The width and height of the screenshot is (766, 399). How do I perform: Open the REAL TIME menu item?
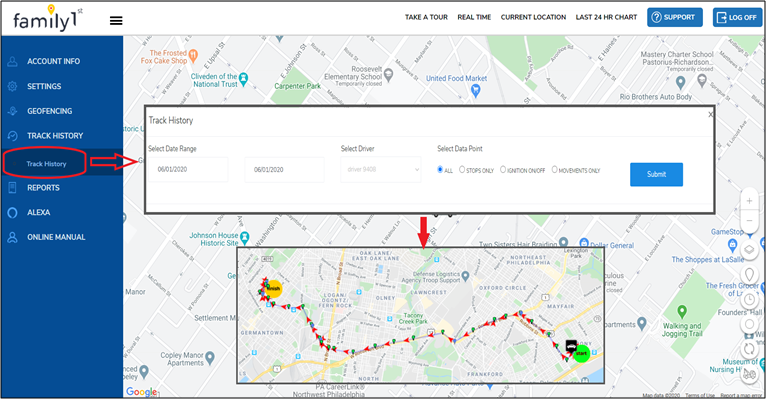pyautogui.click(x=474, y=17)
